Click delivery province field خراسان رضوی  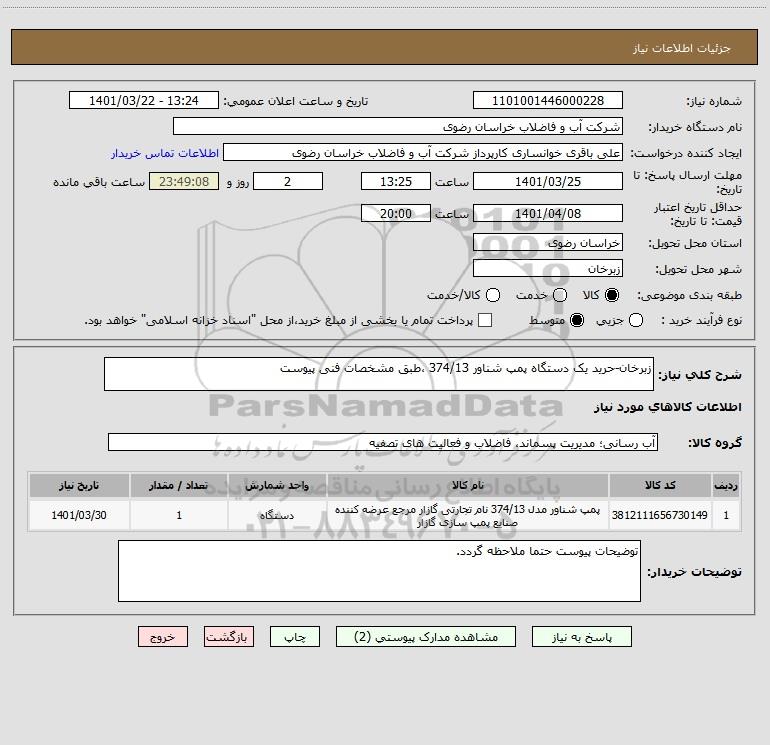[x=548, y=243]
